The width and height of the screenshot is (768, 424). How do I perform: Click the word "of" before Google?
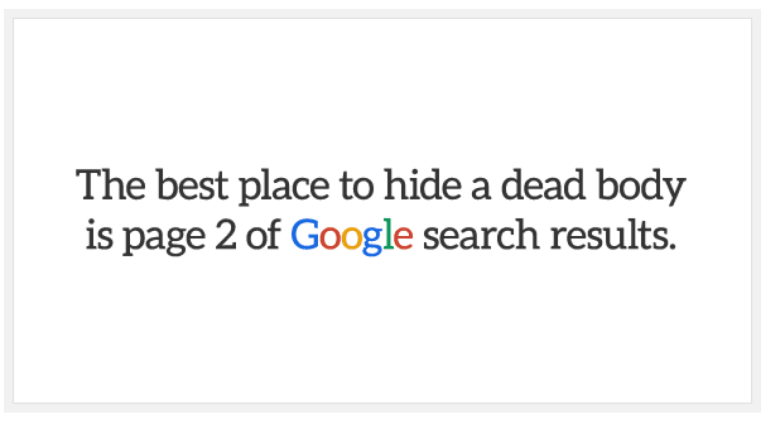pos(262,237)
